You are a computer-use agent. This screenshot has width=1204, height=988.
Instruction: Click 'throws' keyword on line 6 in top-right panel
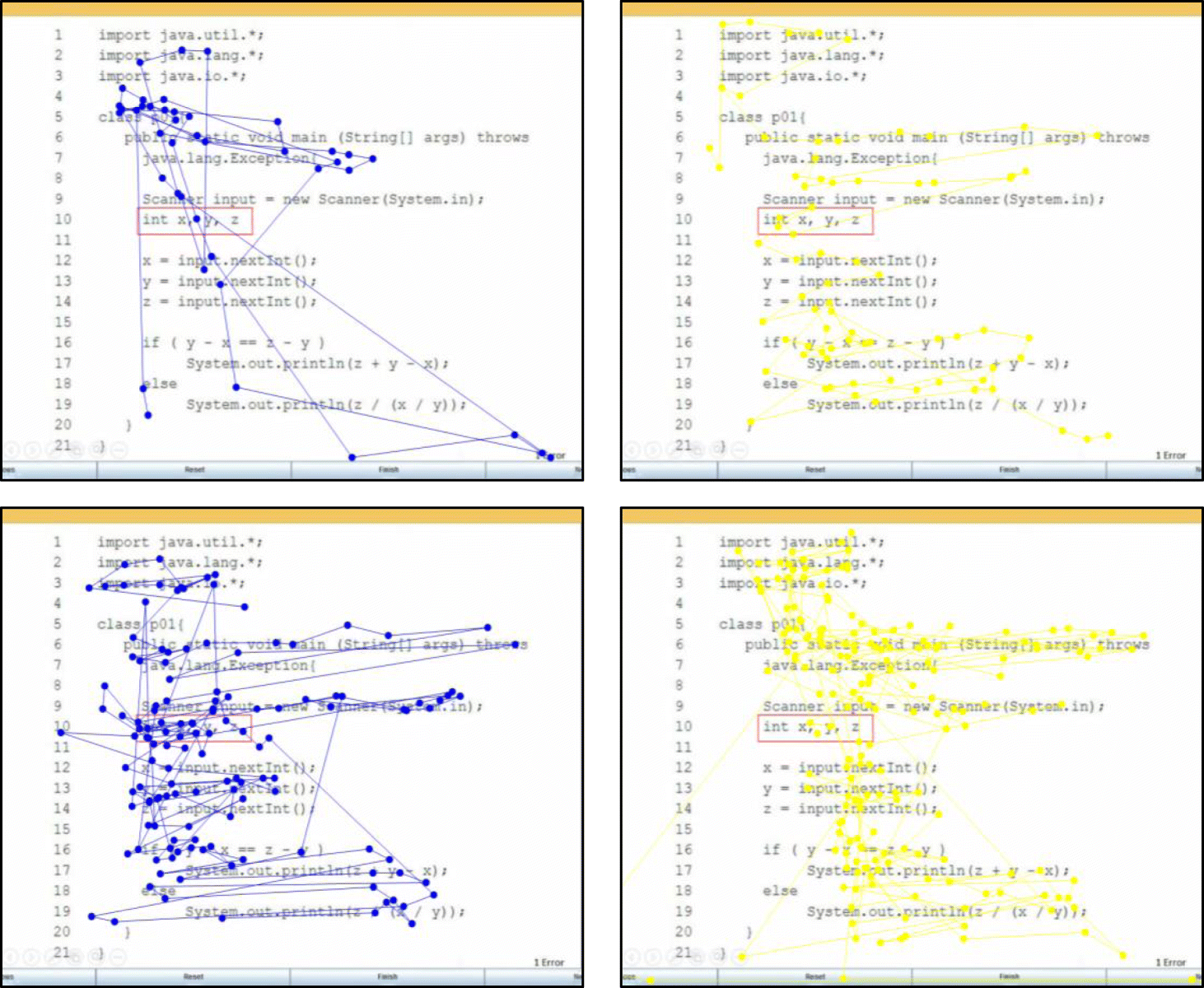point(1124,137)
